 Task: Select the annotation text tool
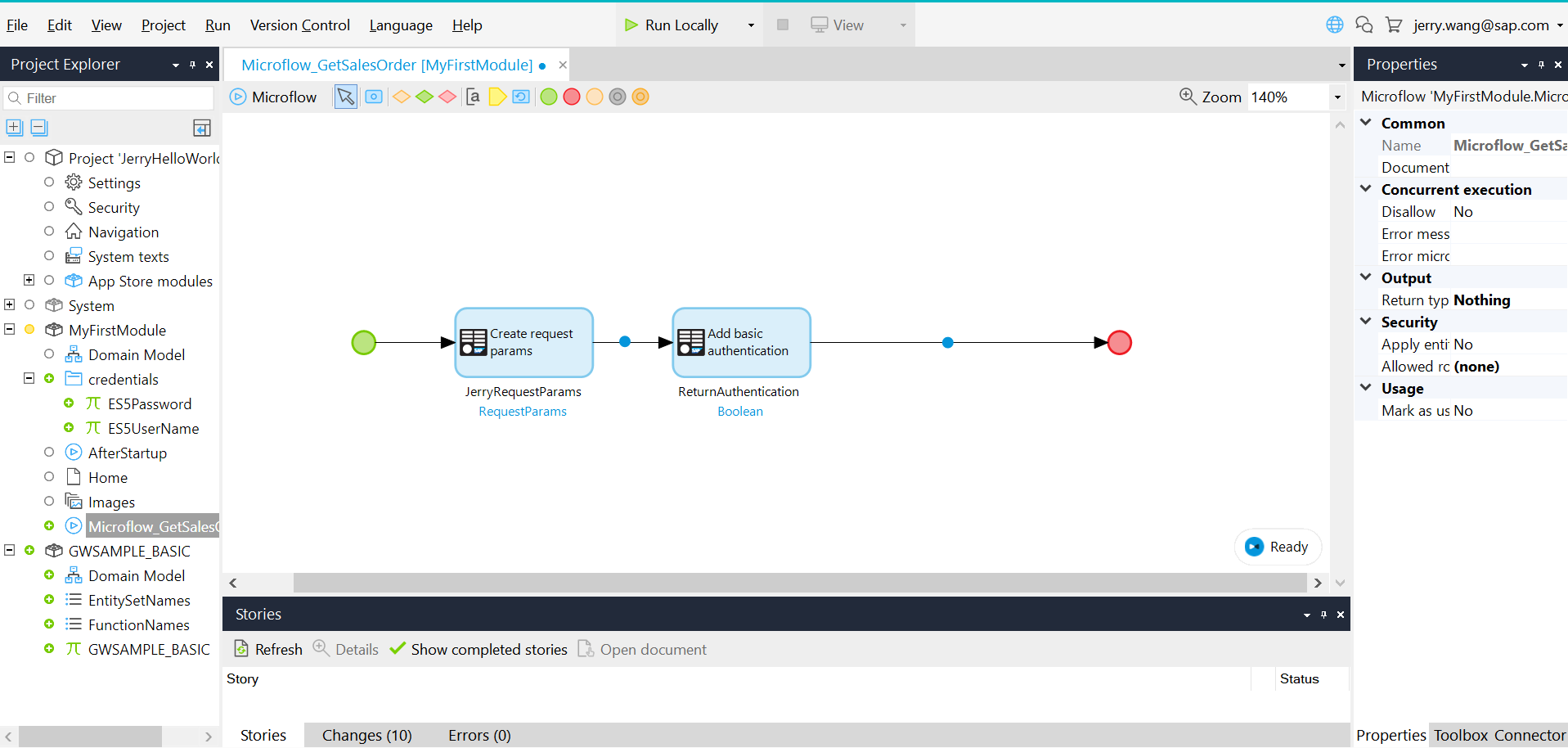tap(473, 97)
